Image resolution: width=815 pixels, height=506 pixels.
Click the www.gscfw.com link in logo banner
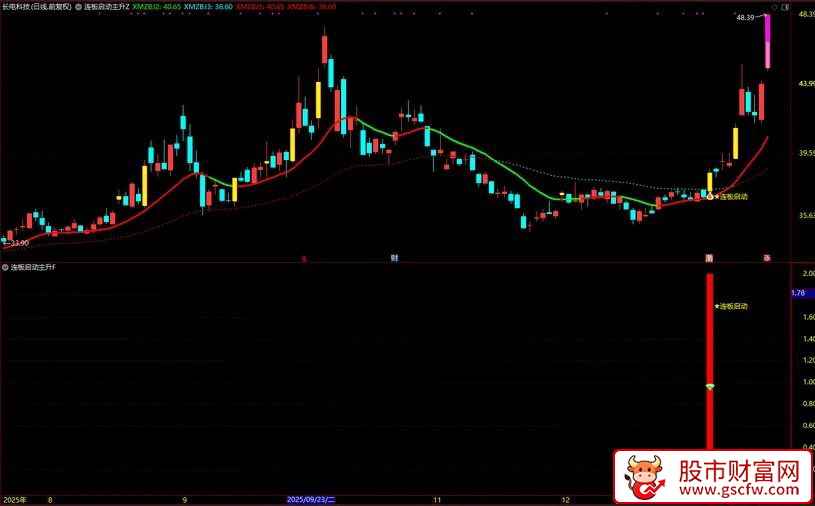tap(739, 490)
